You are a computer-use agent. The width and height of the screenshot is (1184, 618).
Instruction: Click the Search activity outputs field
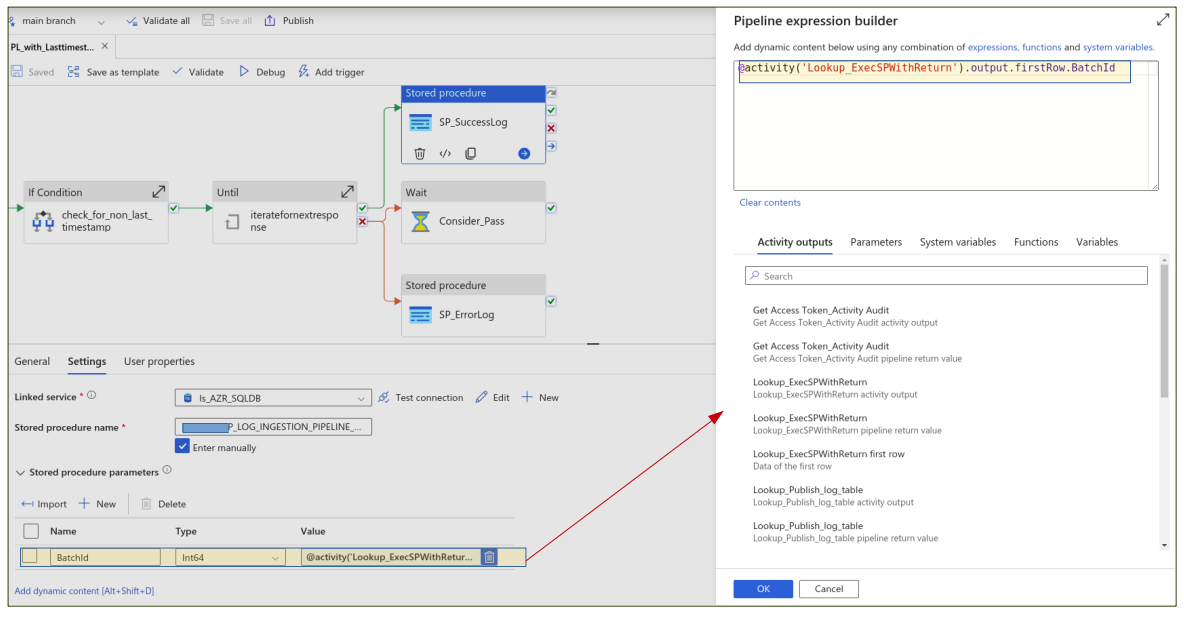click(x=946, y=276)
